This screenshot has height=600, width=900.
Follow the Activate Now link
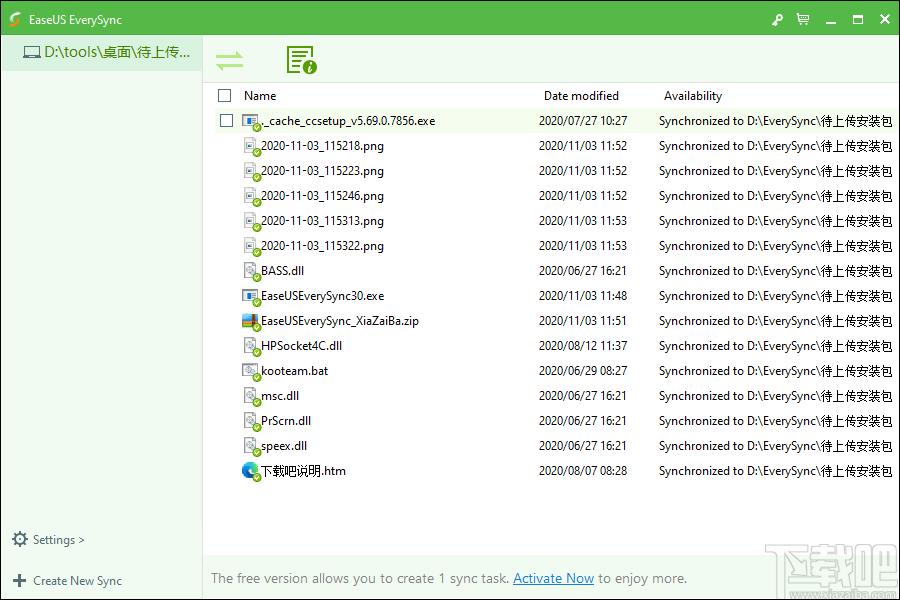tap(553, 578)
